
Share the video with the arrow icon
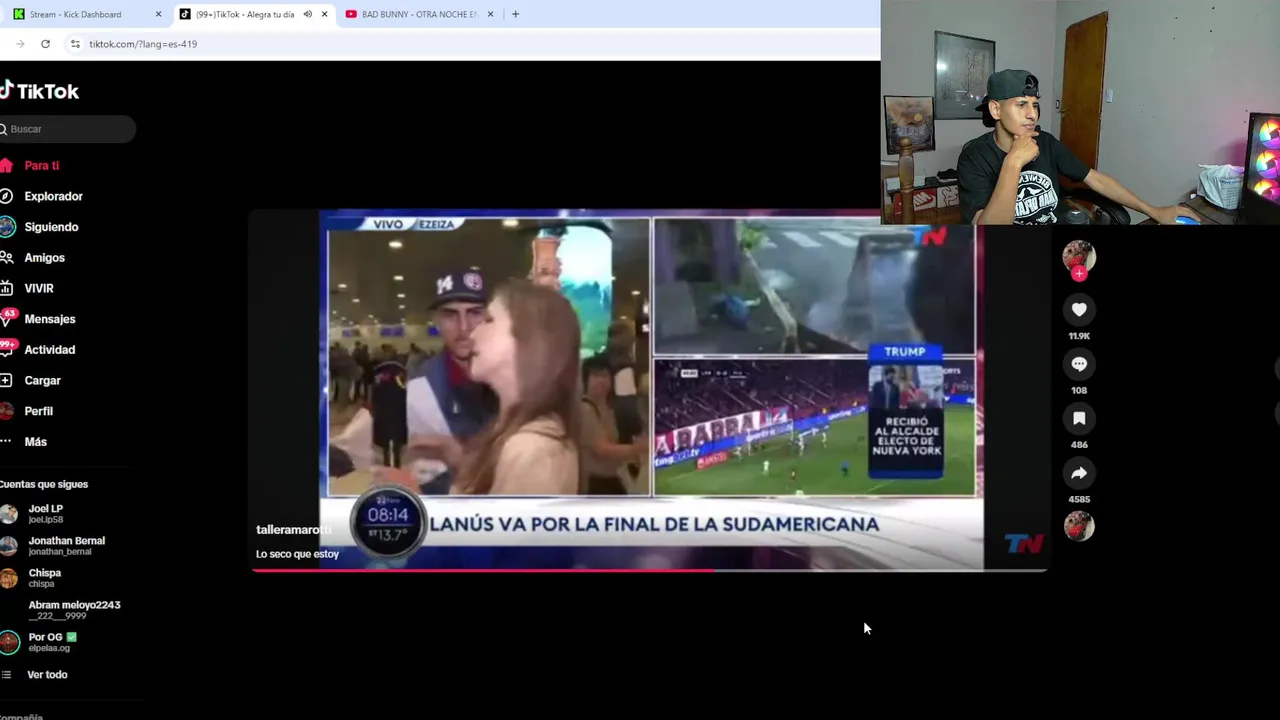tap(1079, 473)
